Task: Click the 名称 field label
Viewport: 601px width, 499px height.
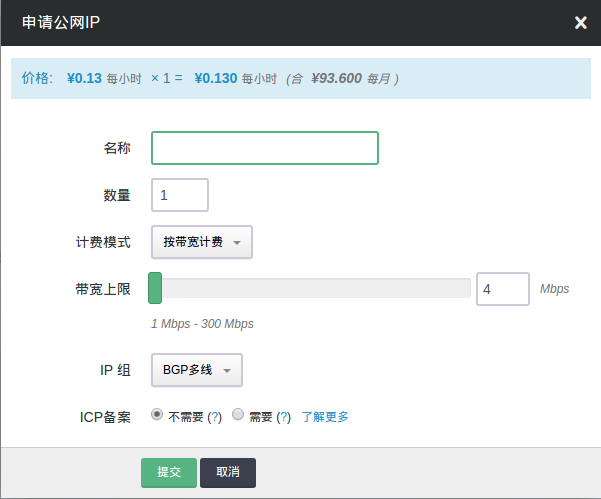Action: [x=117, y=148]
